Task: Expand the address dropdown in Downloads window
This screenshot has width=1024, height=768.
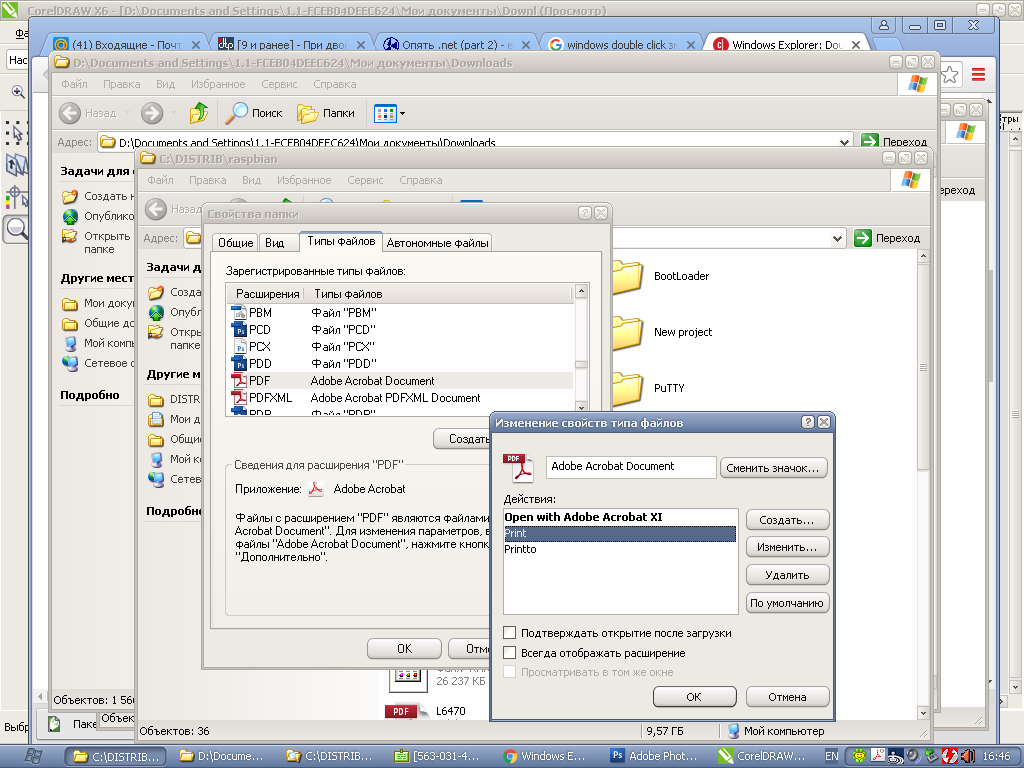Action: [x=844, y=142]
